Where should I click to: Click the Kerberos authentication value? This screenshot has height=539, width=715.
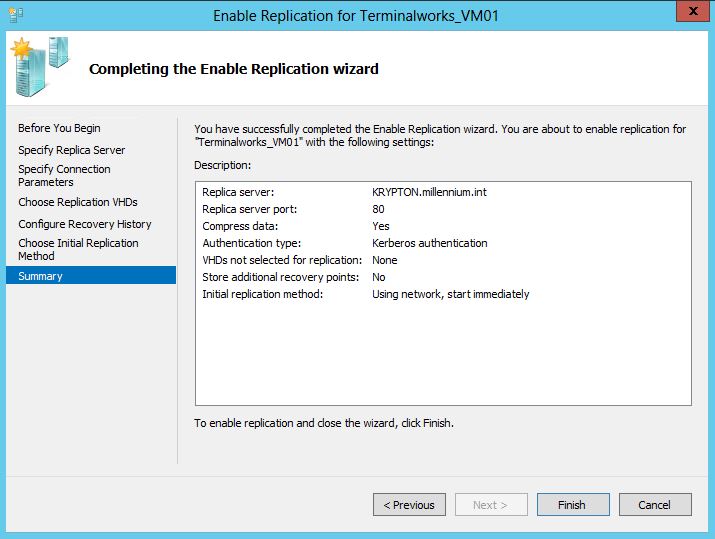430,243
